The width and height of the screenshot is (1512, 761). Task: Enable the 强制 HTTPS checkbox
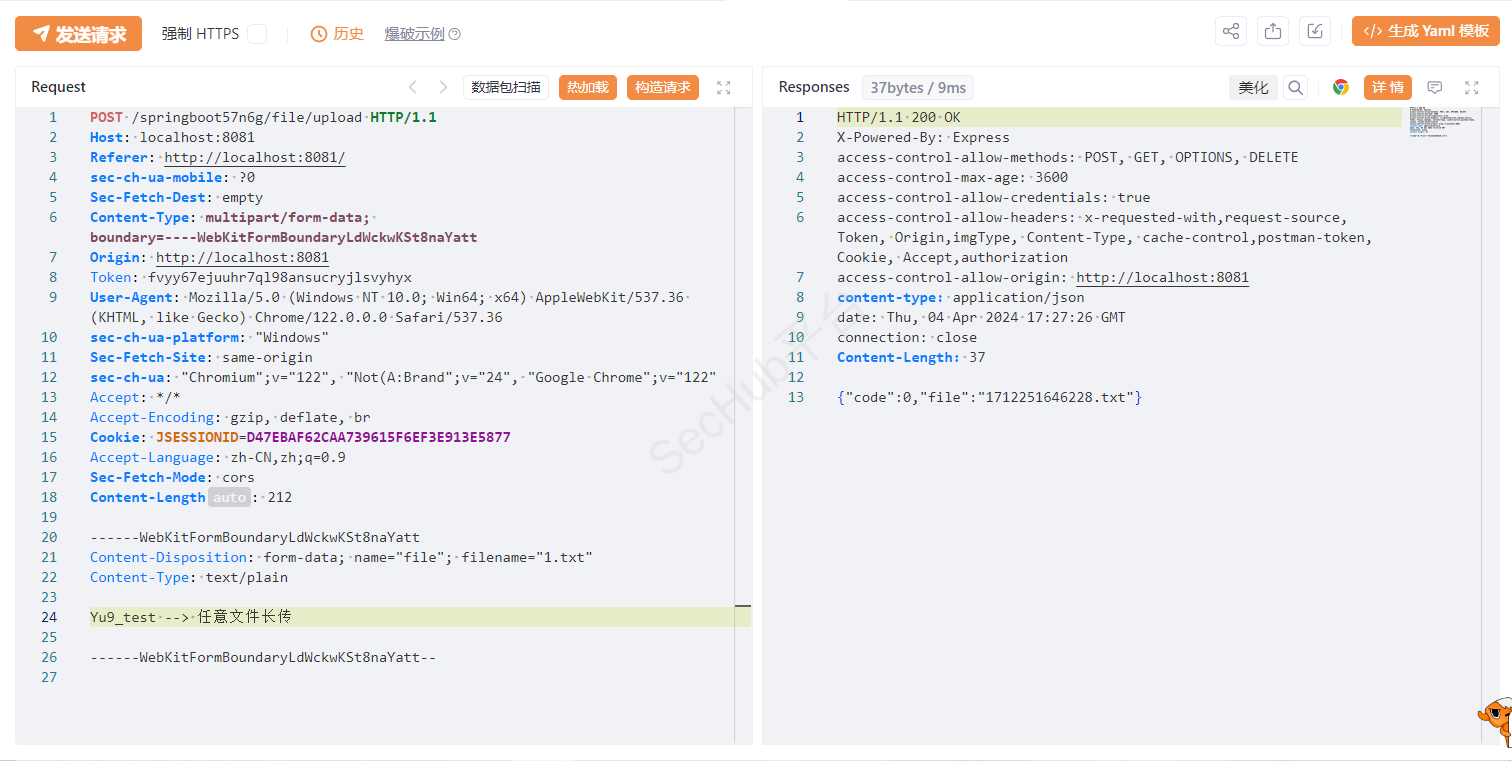tap(257, 34)
